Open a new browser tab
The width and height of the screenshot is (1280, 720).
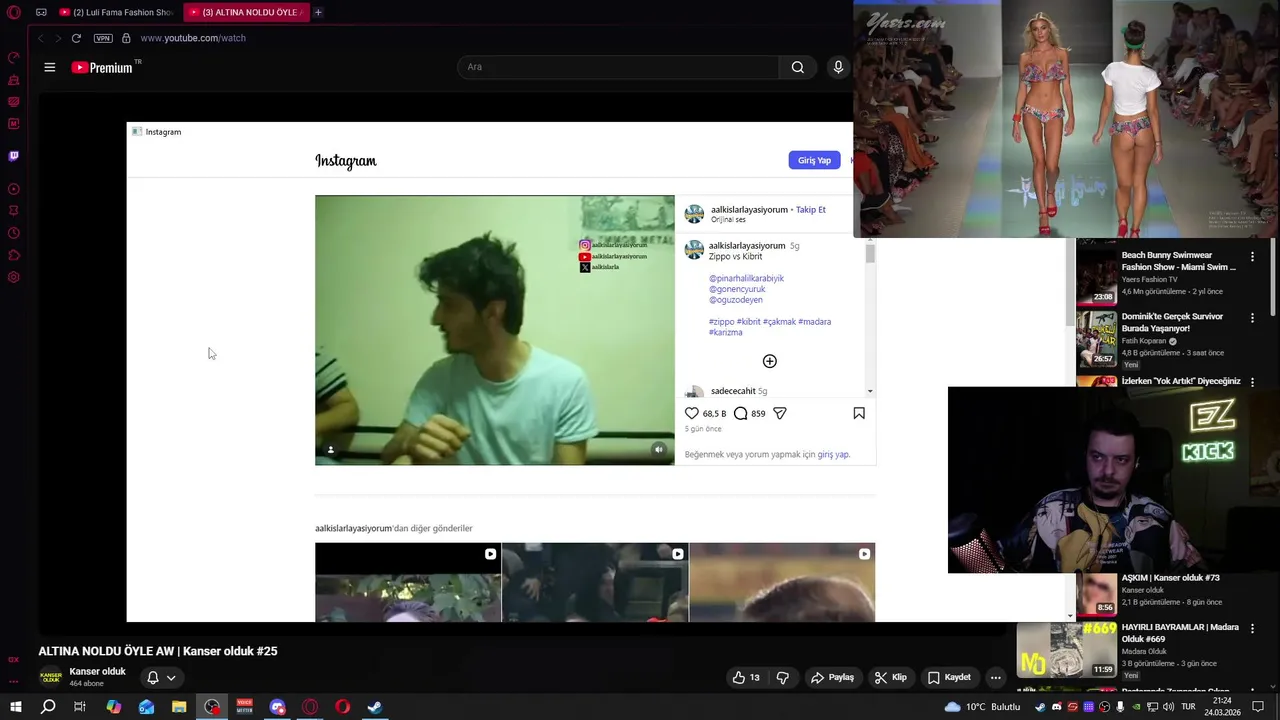[x=318, y=12]
